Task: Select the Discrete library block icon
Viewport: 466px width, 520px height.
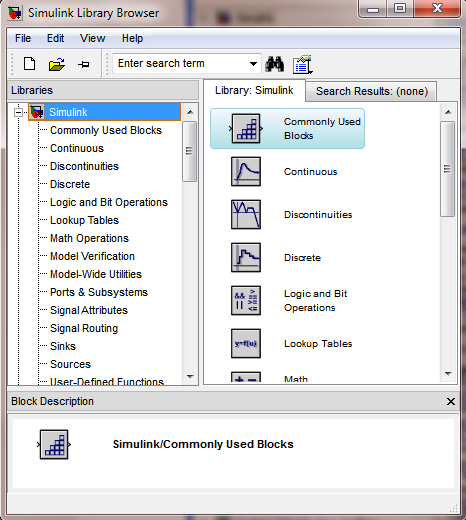Action: coord(246,257)
